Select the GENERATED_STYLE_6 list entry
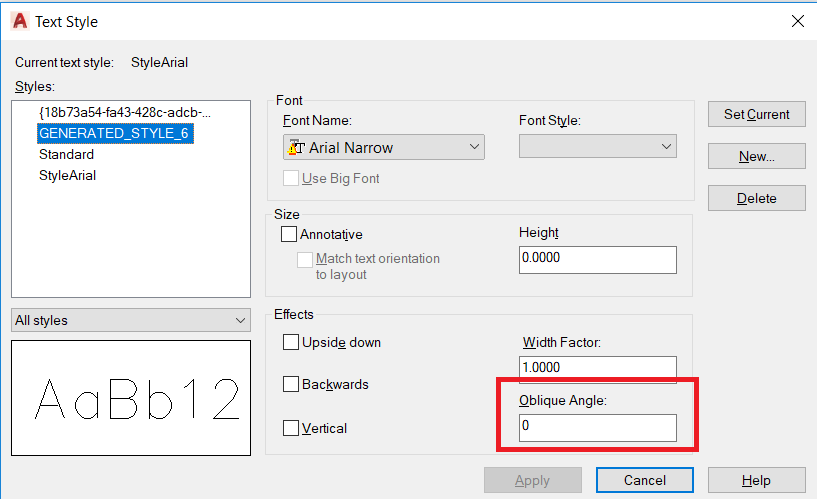This screenshot has height=499, width=817. pyautogui.click(x=113, y=133)
